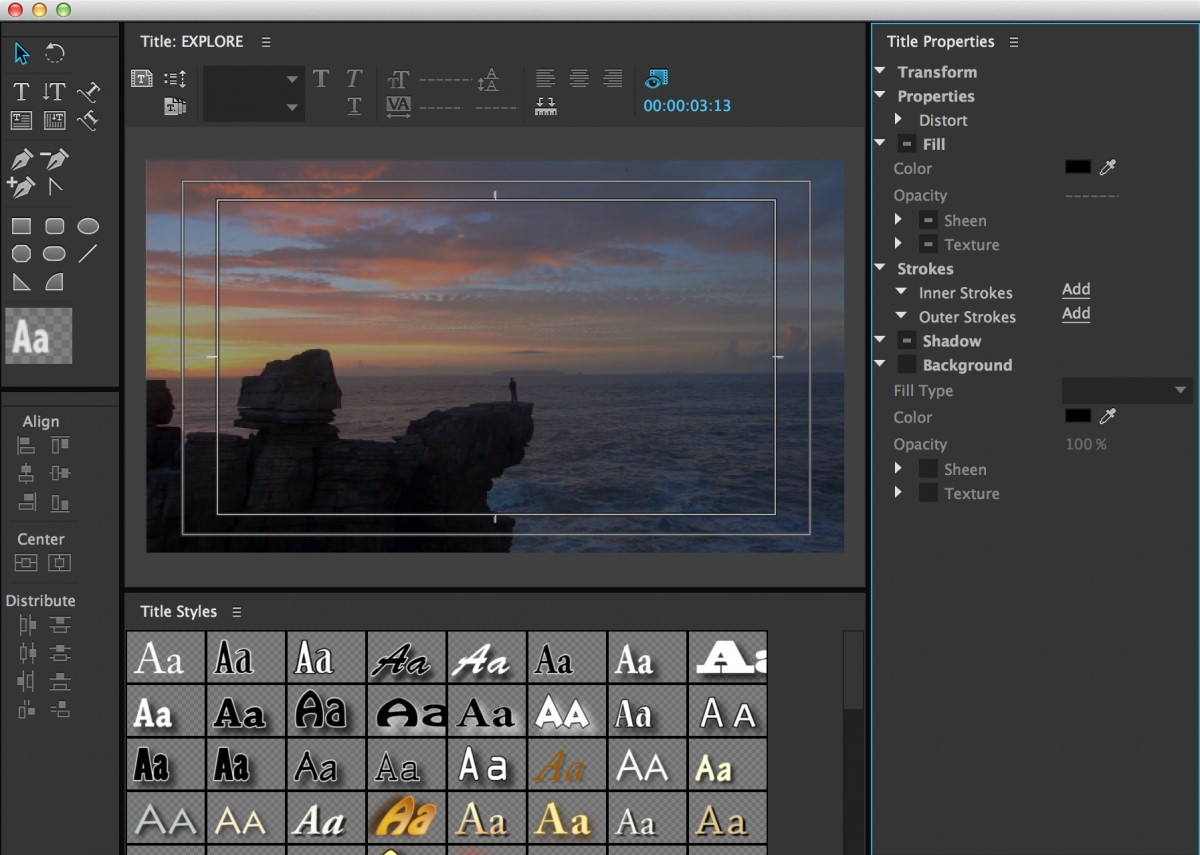This screenshot has width=1200, height=855.
Task: Open the Title Properties panel menu
Action: tap(1013, 41)
